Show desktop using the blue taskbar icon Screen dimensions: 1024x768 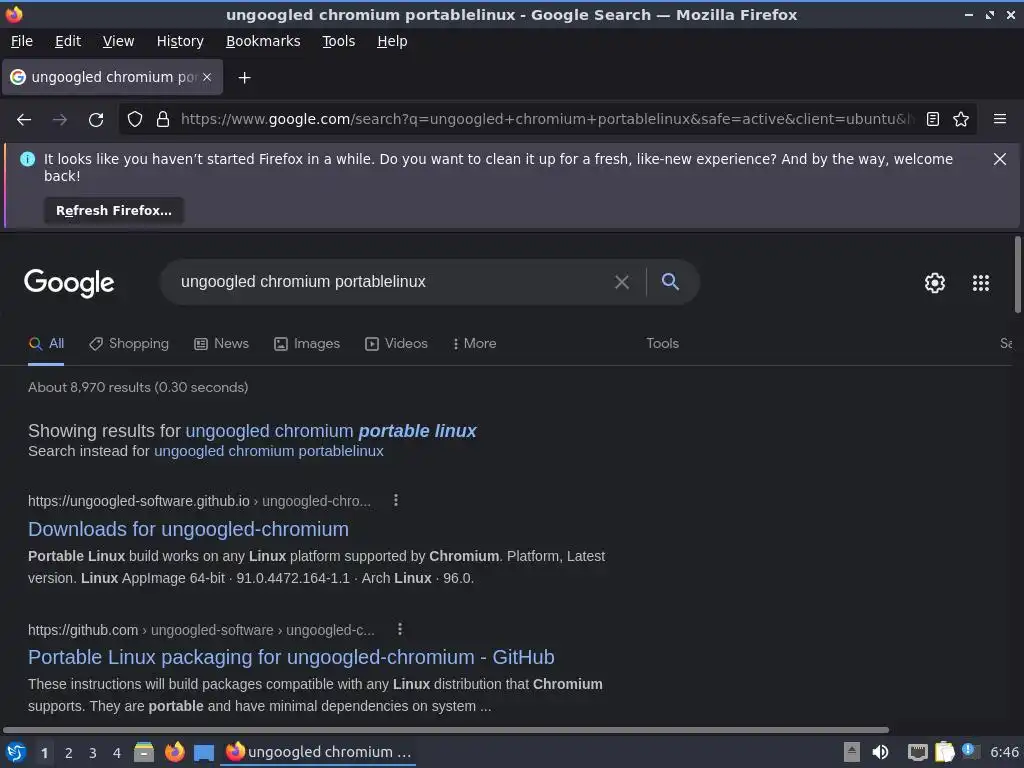point(204,753)
